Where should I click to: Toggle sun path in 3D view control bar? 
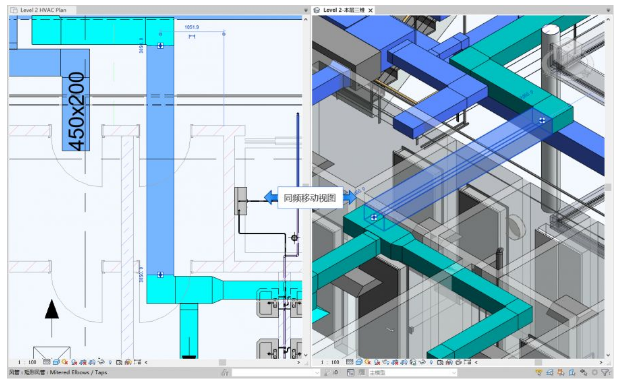coord(368,362)
